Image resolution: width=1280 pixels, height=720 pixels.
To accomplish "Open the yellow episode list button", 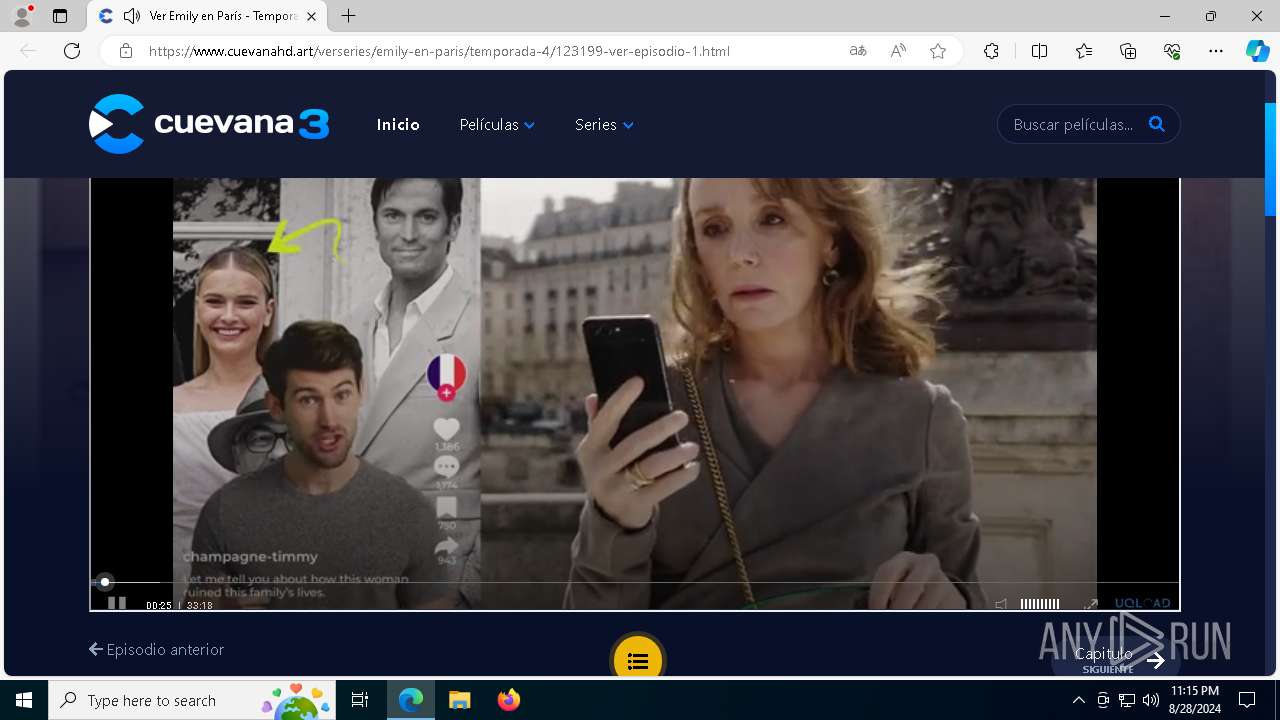I will click(x=638, y=660).
